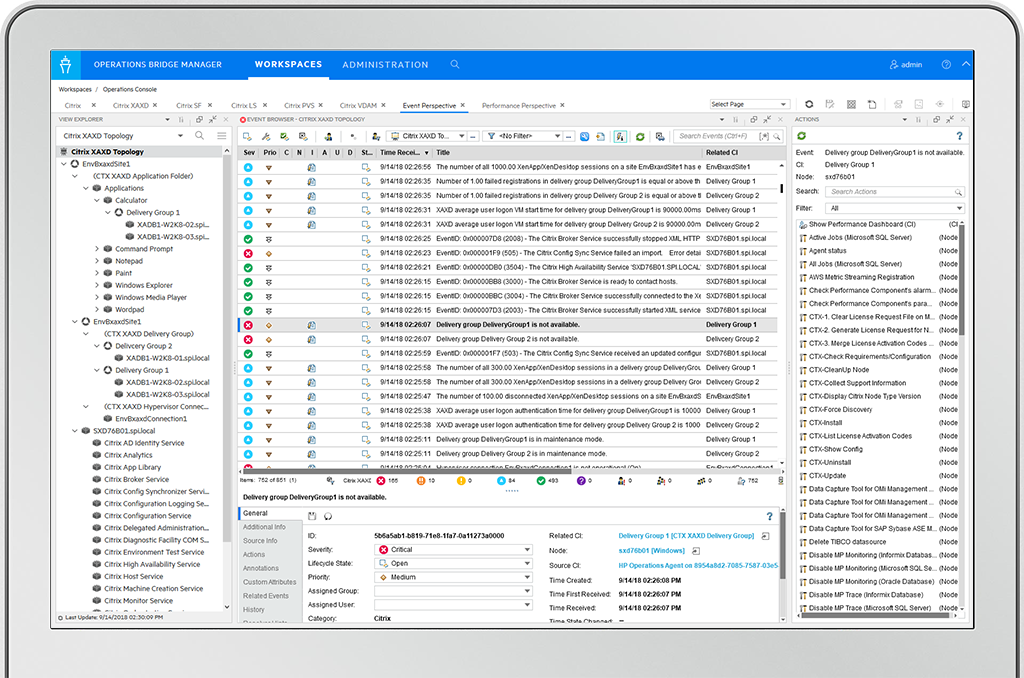Click the grid layout icon in the page toolbar
The height and width of the screenshot is (678, 1024).
coord(851,105)
